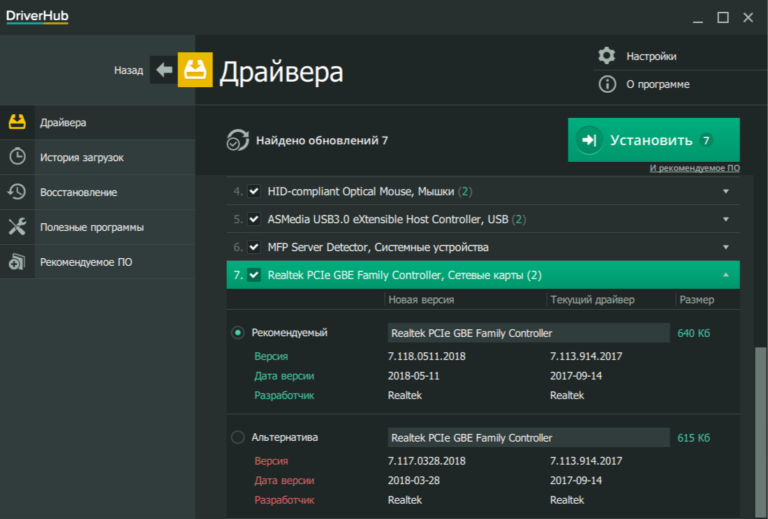Screen dimensions: 768x519
Task: Click the wrench icon for Полезные программы
Action: [x=17, y=227]
